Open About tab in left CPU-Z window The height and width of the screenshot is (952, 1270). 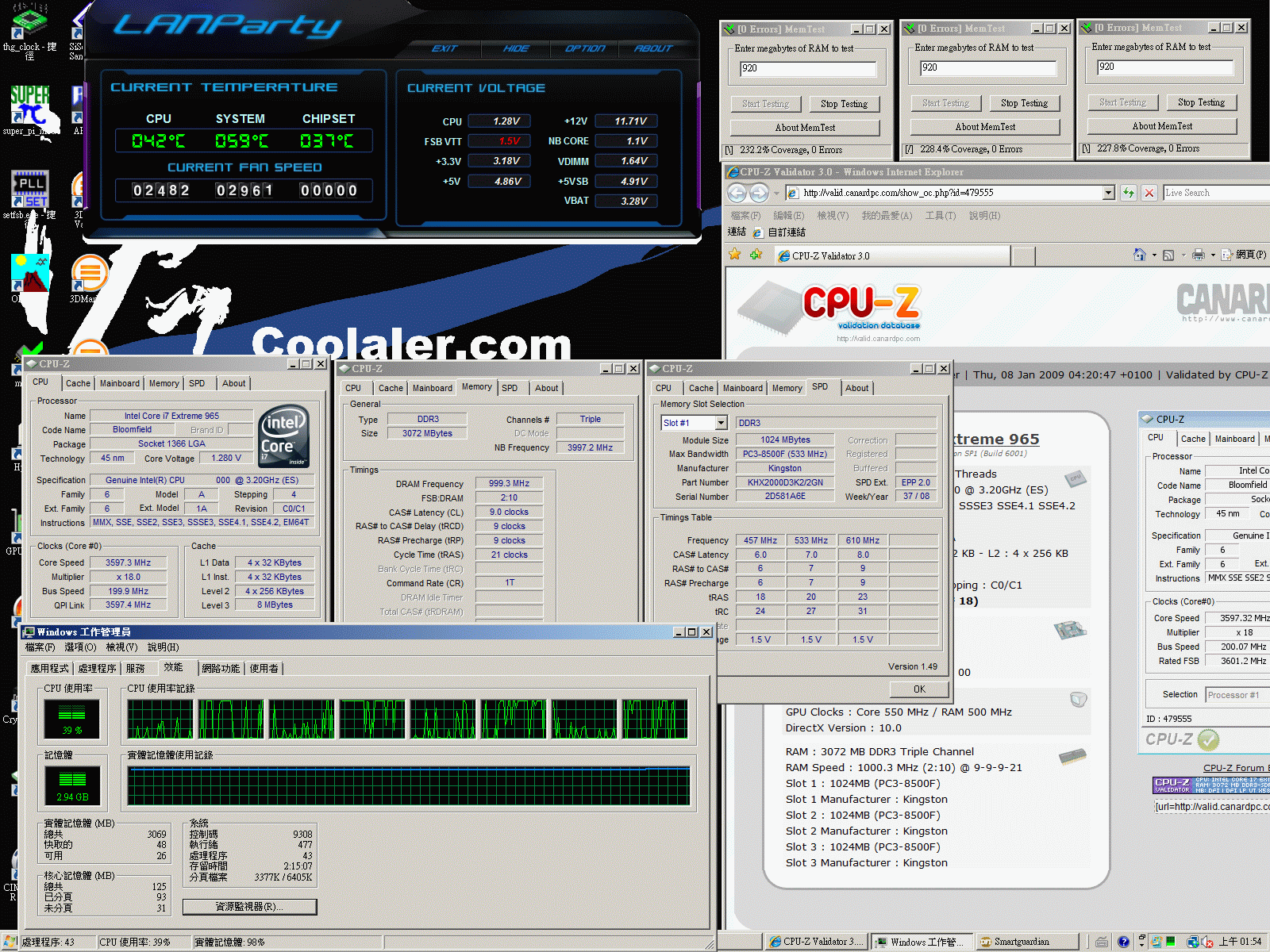point(233,383)
